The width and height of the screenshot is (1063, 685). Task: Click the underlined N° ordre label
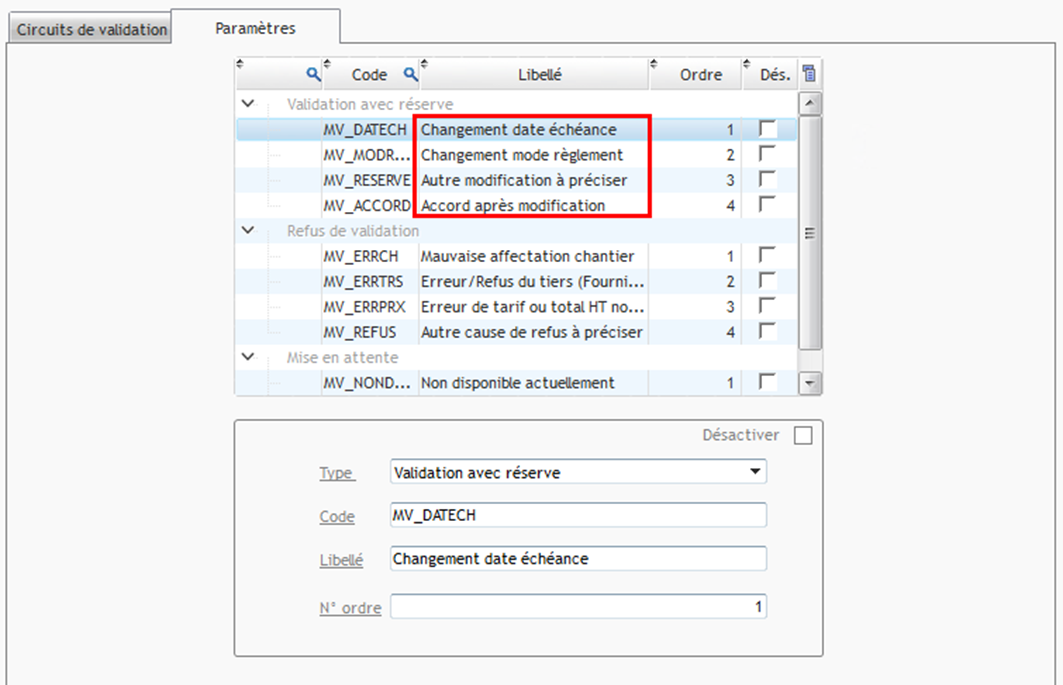point(352,607)
